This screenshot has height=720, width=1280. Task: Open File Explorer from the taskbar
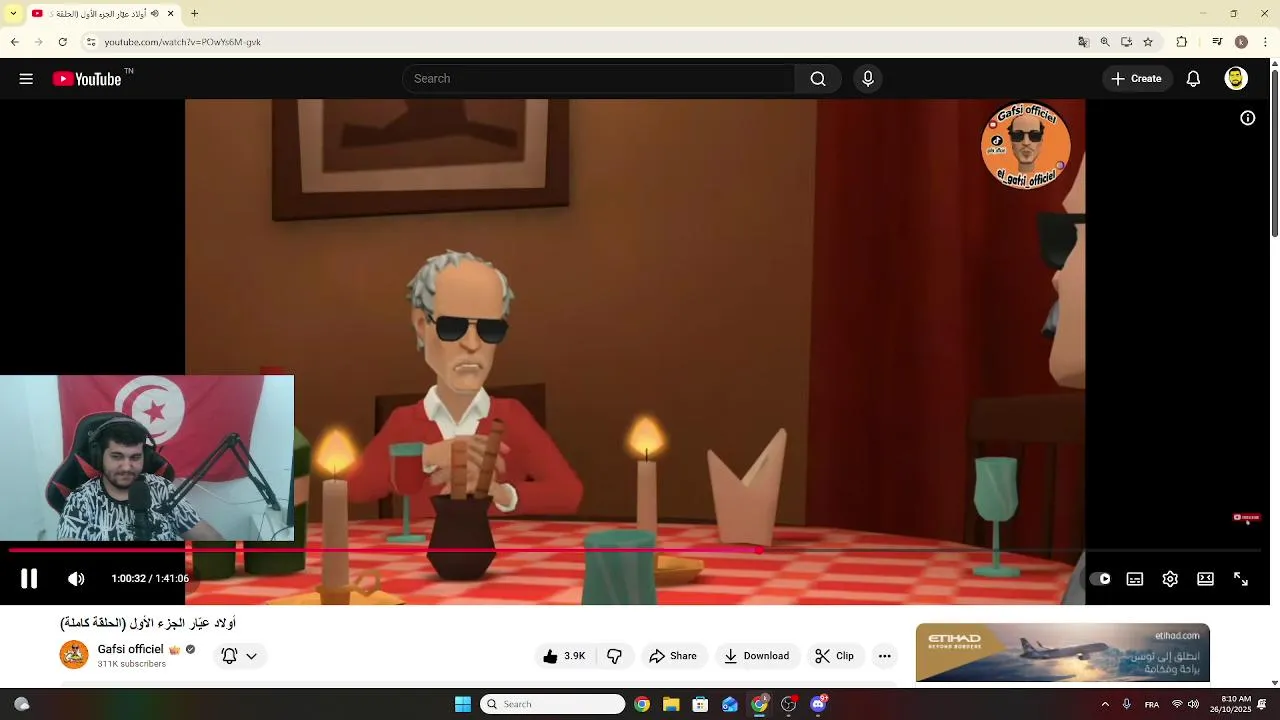pos(671,704)
